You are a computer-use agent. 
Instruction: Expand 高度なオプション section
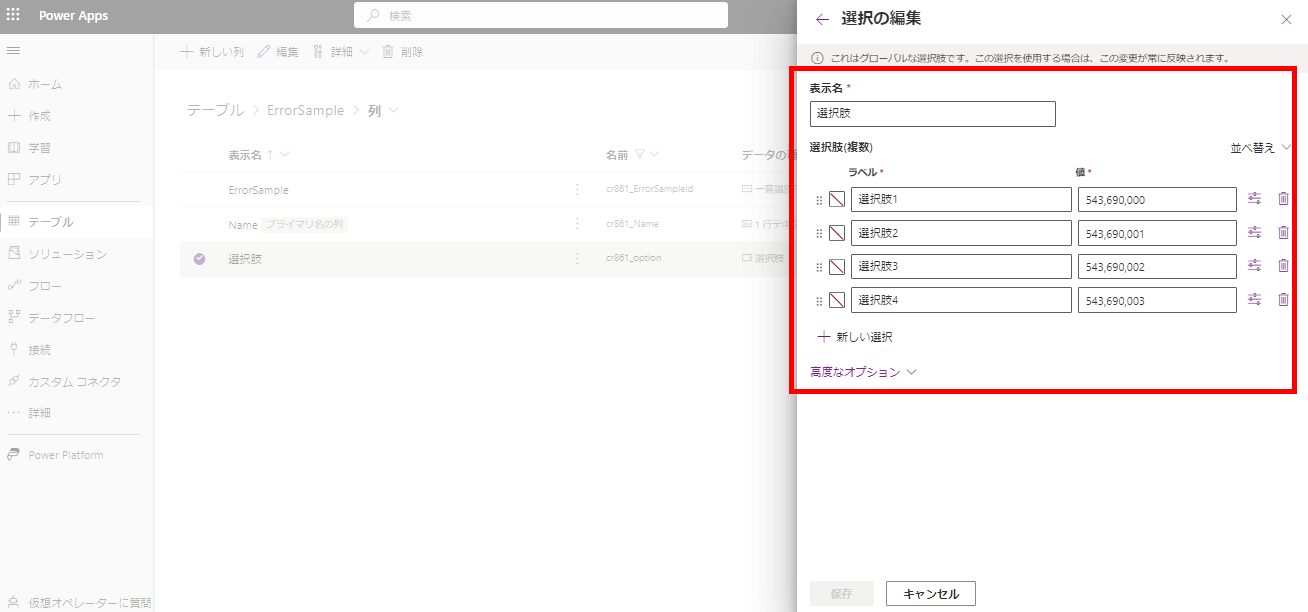click(863, 372)
